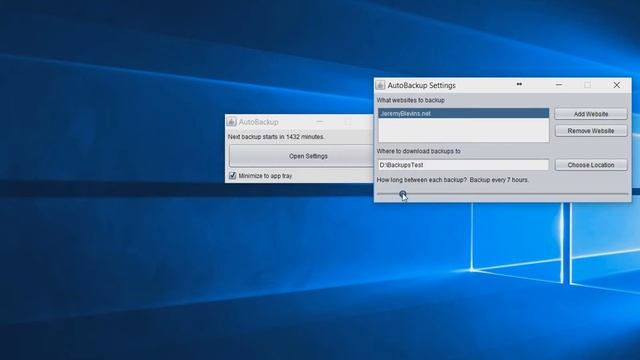The image size is (640, 360).
Task: Open the Choose Location dialog button
Action: point(591,165)
